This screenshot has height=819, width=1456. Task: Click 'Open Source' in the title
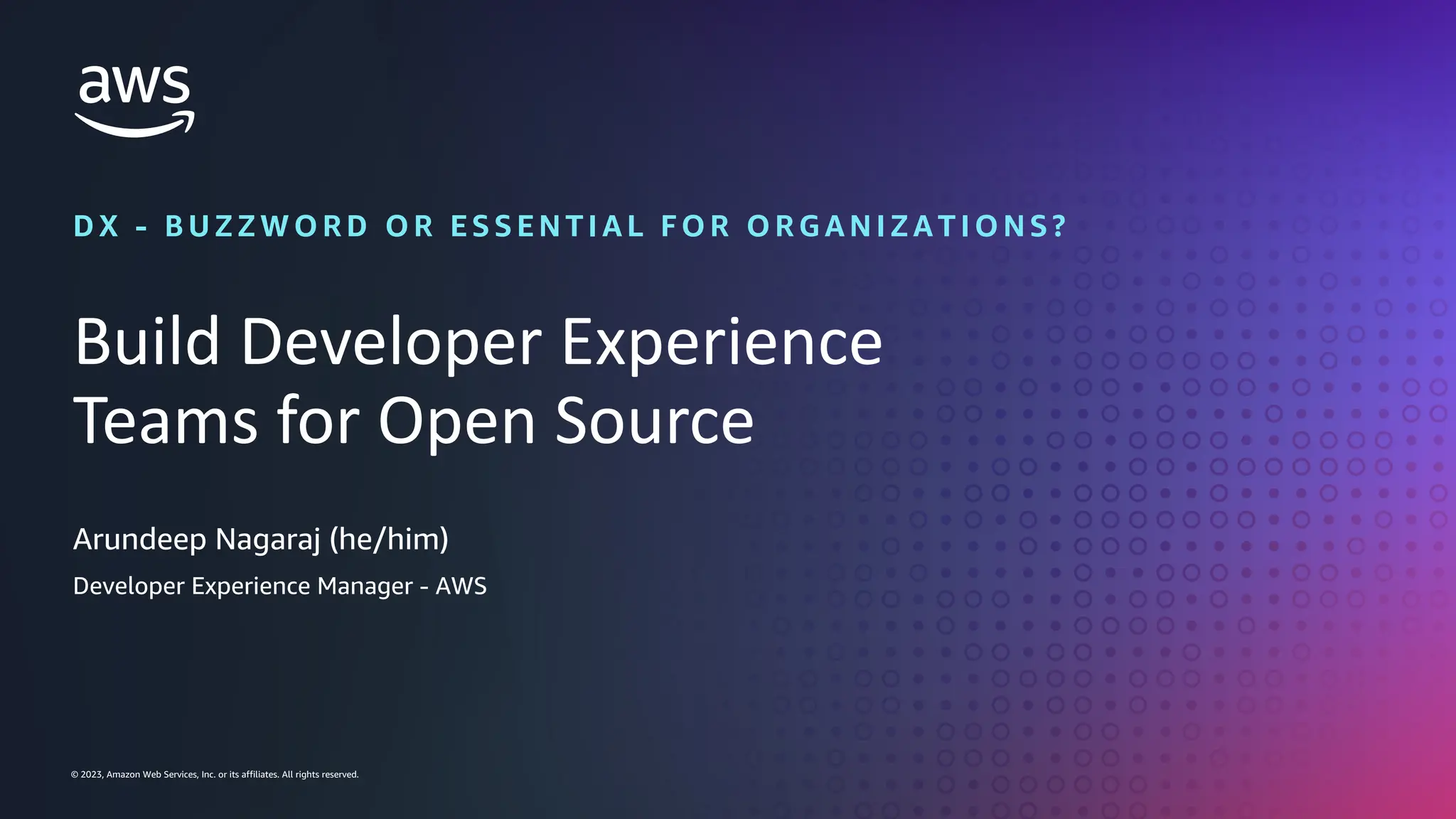point(565,422)
